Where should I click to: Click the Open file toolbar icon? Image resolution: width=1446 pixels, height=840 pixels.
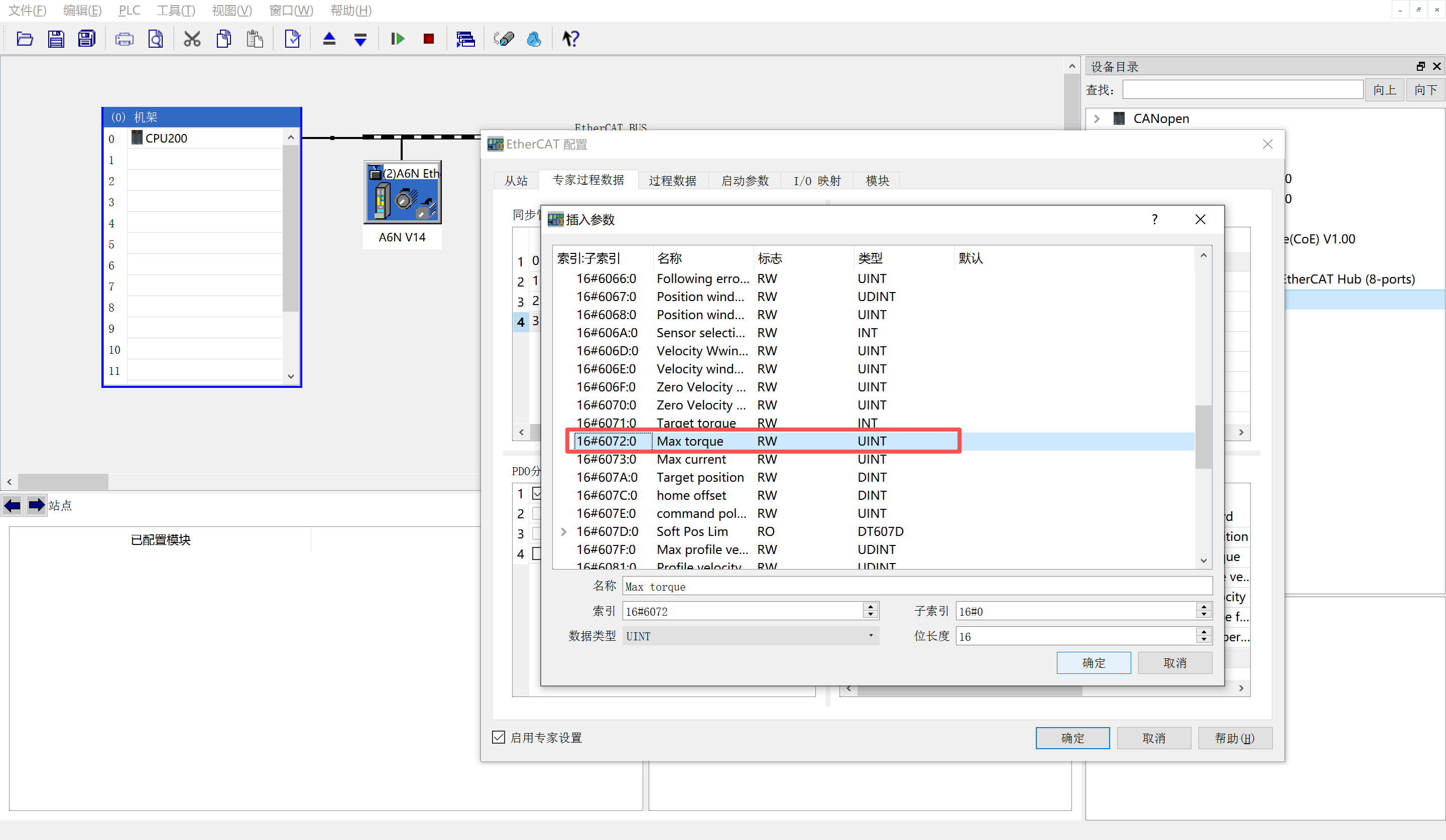(x=25, y=39)
